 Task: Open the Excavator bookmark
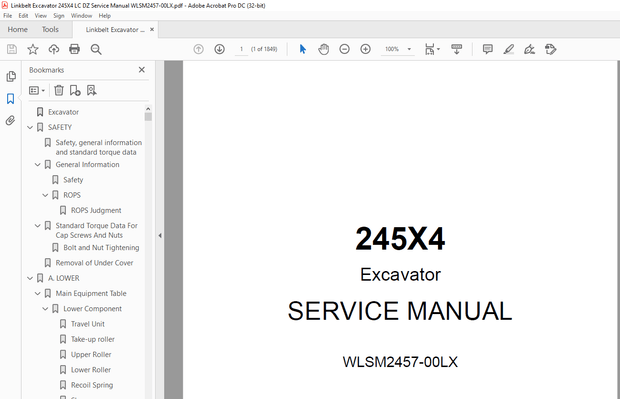[x=63, y=112]
